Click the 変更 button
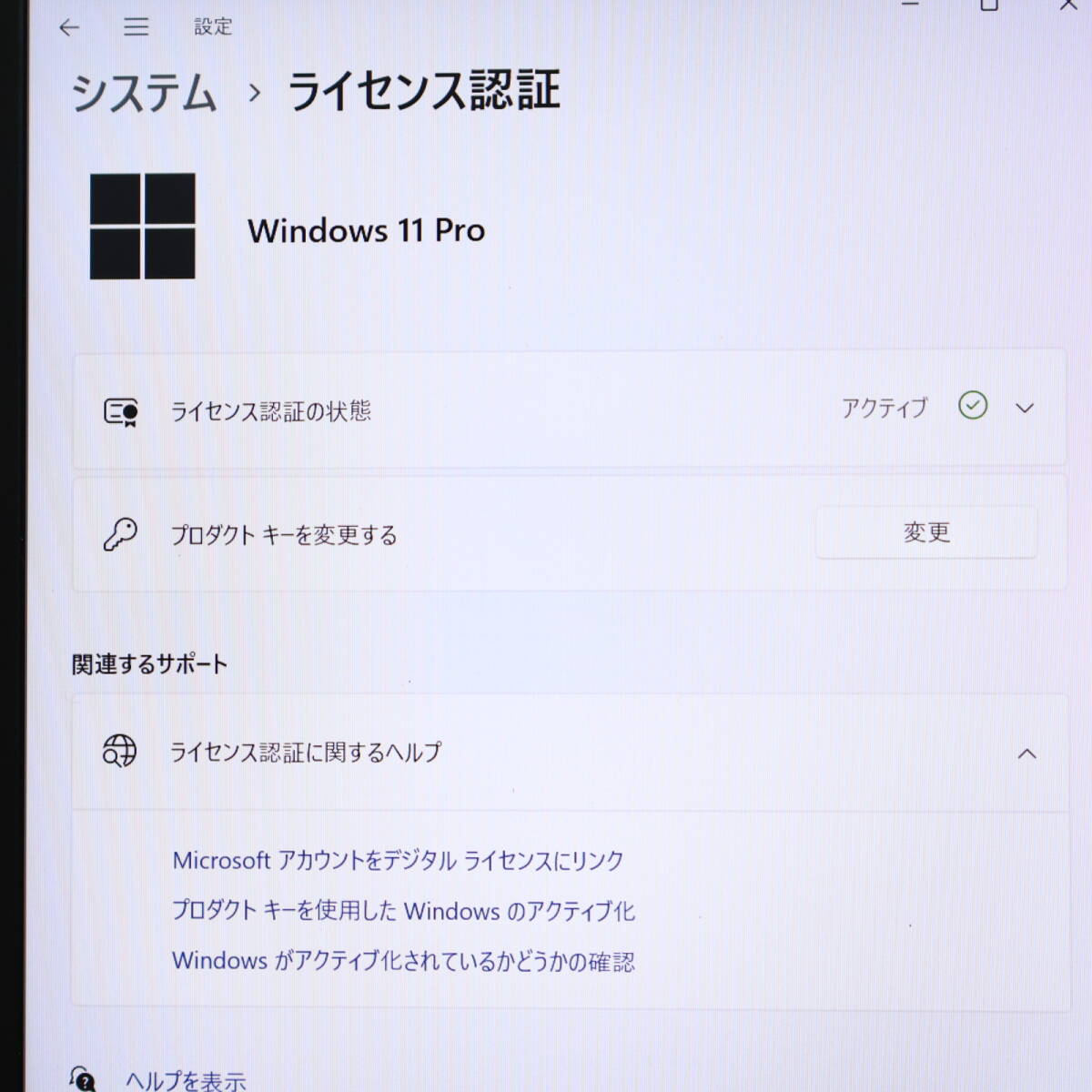Image resolution: width=1092 pixels, height=1092 pixels. [x=926, y=532]
